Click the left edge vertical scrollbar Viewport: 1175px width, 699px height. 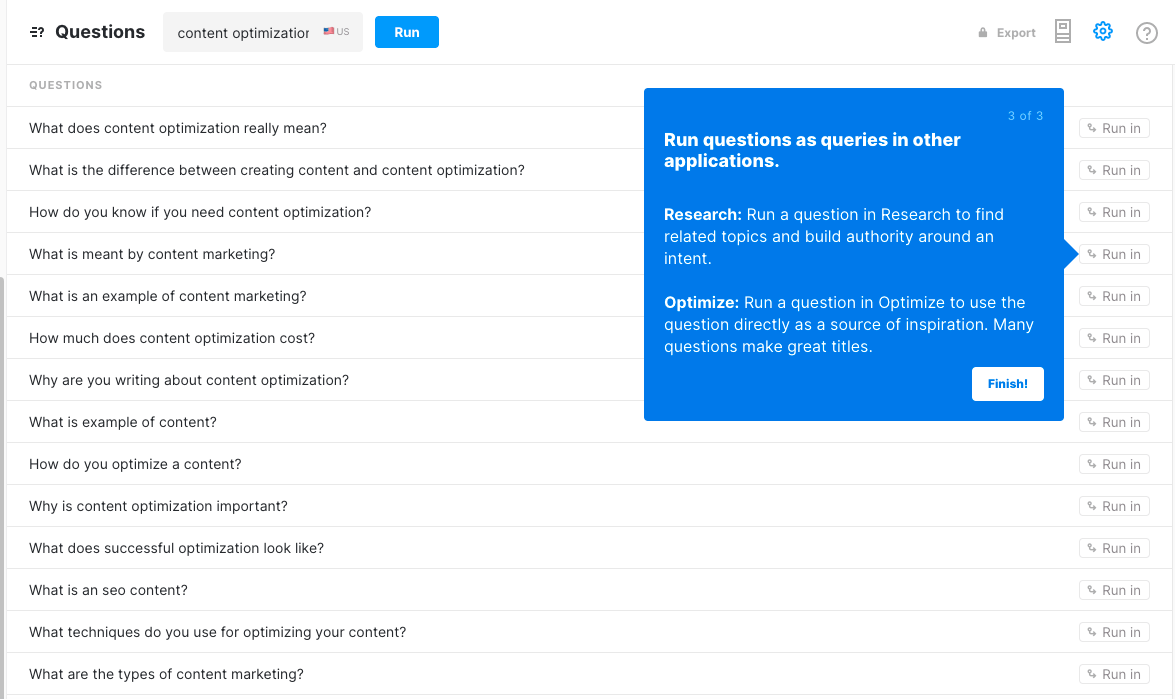pos(2,487)
